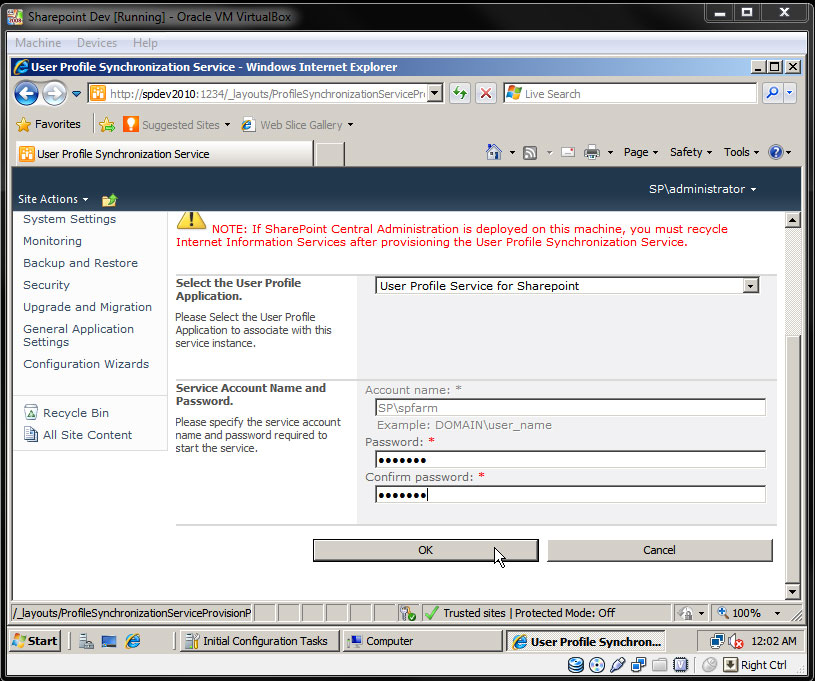Open a new blank IE tab

click(x=330, y=154)
